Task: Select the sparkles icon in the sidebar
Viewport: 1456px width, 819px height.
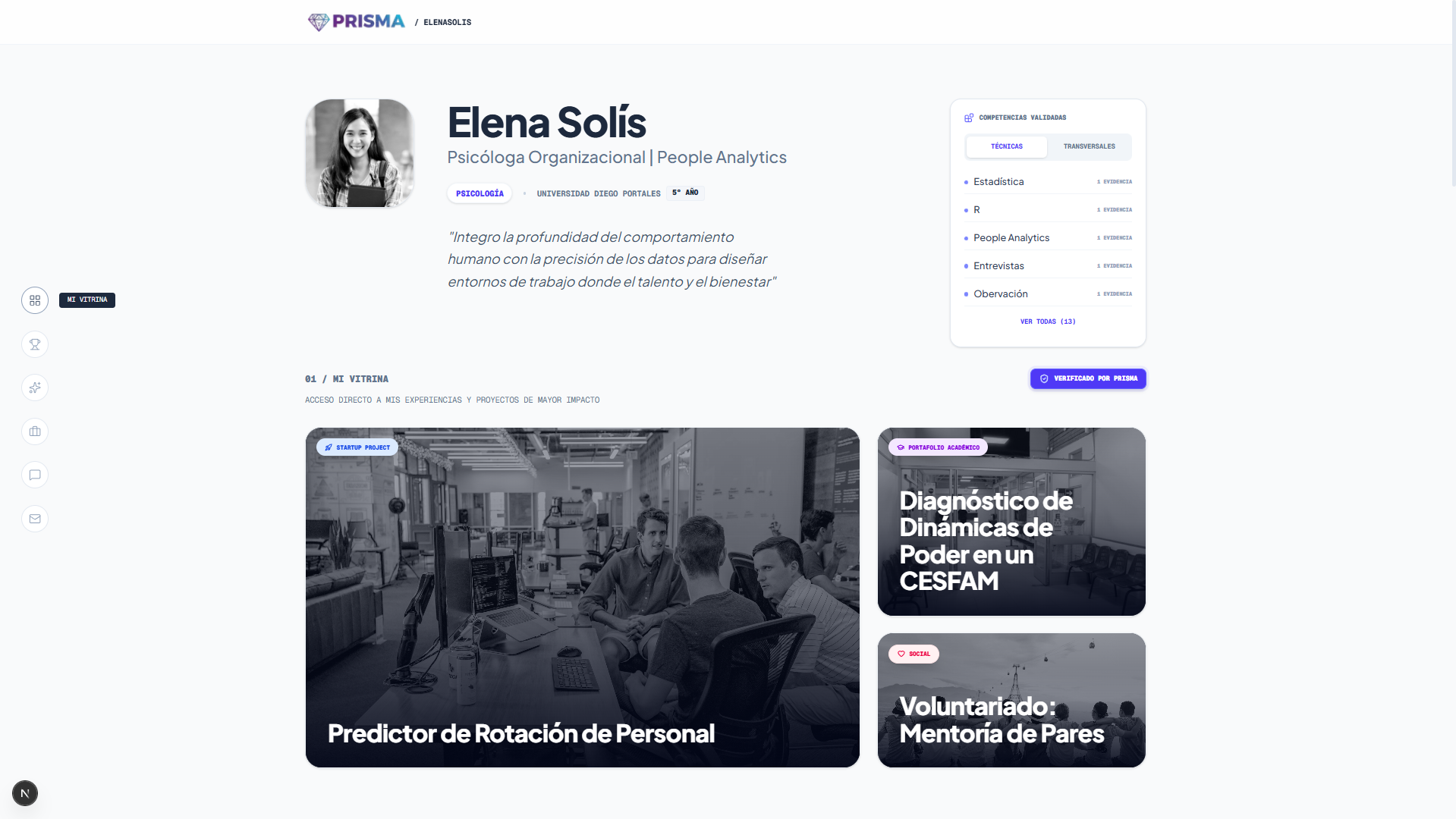Action: pos(35,388)
